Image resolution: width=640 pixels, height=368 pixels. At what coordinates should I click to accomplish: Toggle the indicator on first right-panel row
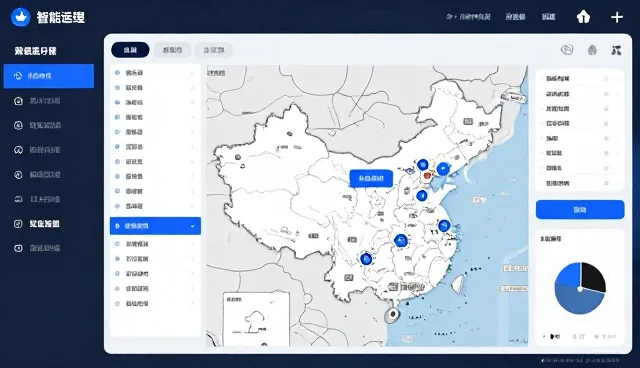[607, 78]
